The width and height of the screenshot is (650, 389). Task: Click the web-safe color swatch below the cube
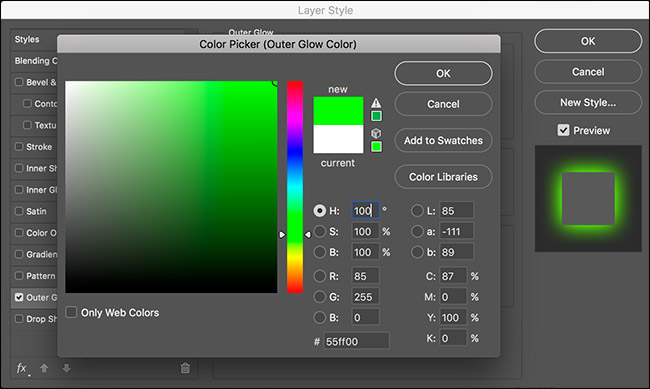click(x=376, y=146)
